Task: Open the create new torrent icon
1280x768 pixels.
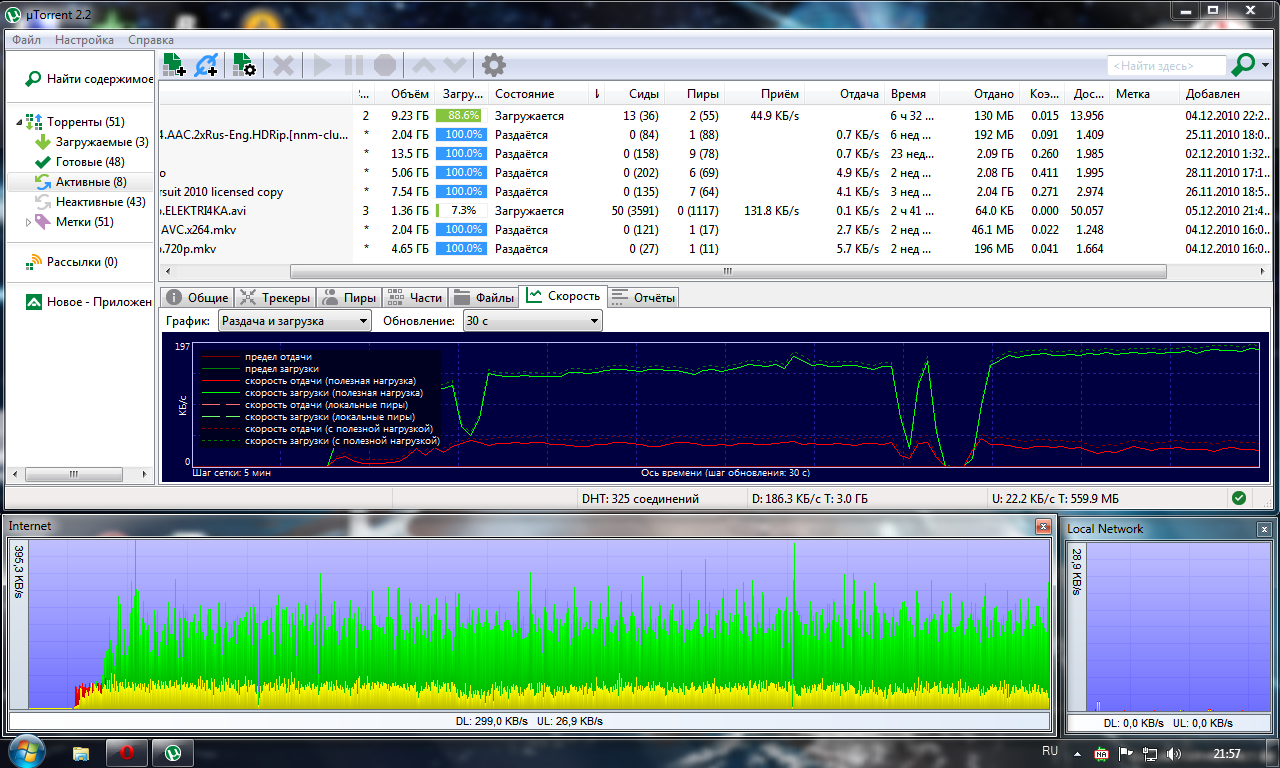Action: [245, 65]
